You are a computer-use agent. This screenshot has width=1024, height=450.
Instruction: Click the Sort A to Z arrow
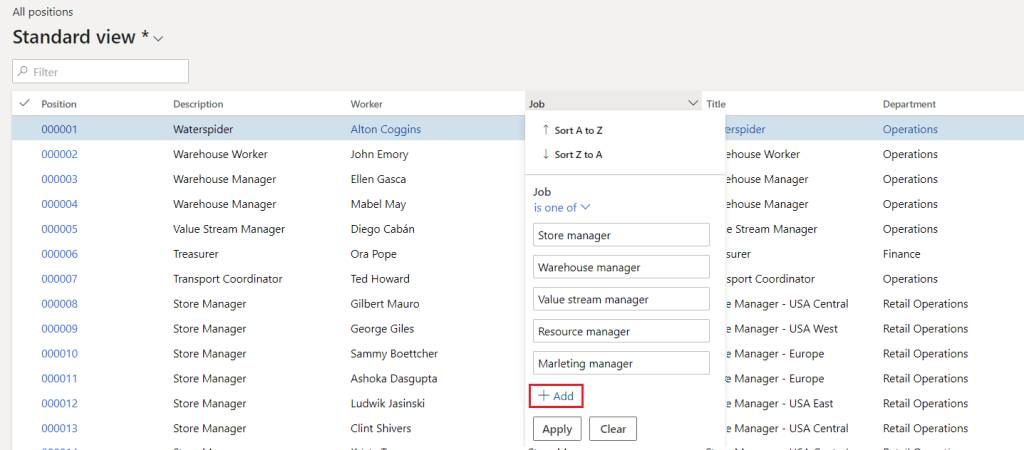click(x=545, y=130)
